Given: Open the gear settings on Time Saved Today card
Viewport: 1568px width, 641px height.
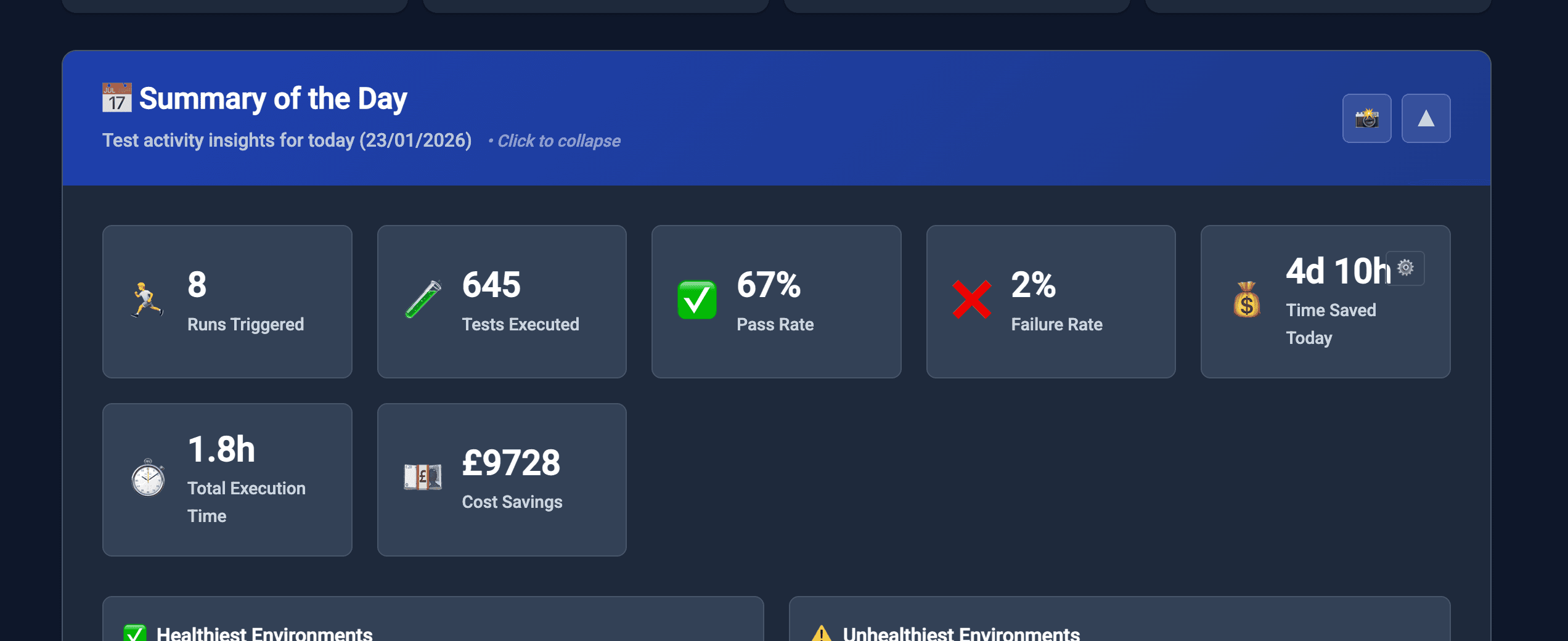Looking at the screenshot, I should (1406, 268).
